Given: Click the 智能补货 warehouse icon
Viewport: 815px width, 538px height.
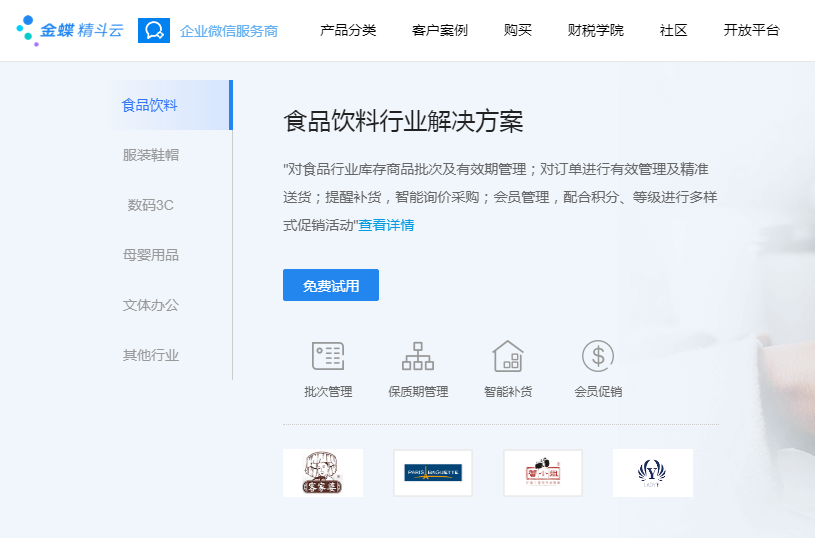Looking at the screenshot, I should pyautogui.click(x=508, y=356).
